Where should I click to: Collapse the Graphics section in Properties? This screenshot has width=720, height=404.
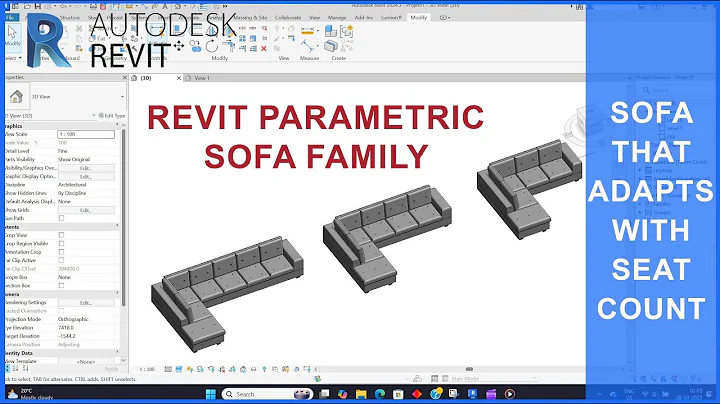118,126
